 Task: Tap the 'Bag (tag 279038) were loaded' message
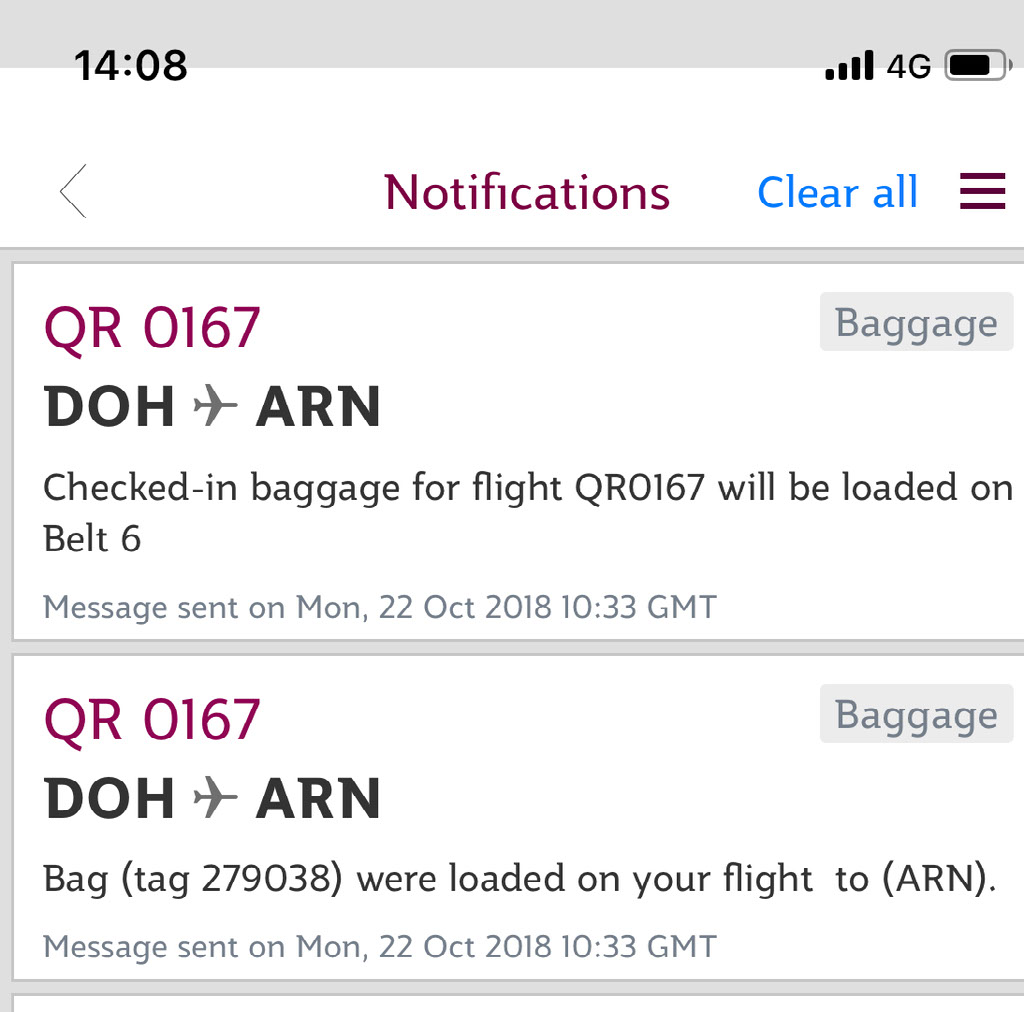(520, 879)
